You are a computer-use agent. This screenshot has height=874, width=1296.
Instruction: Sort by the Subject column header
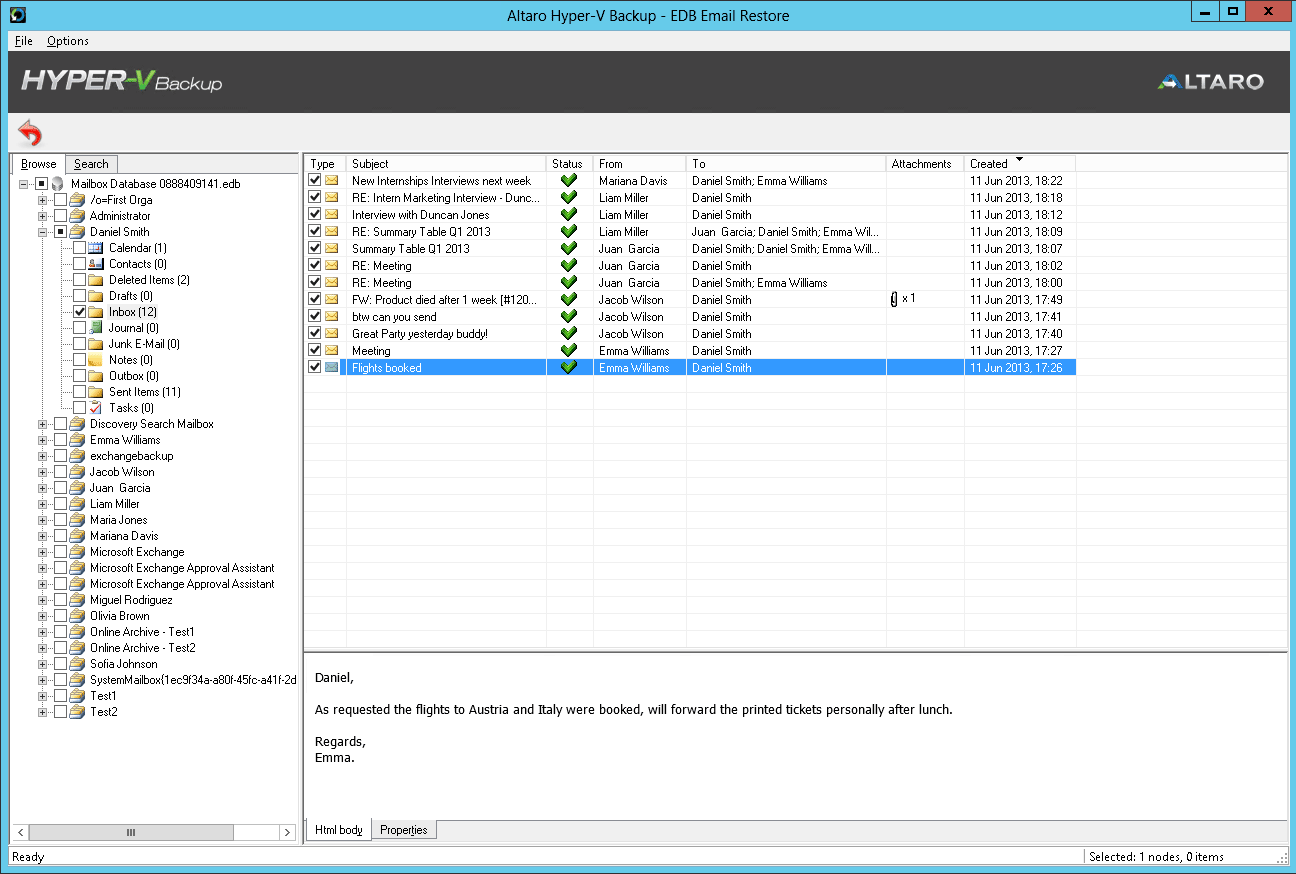pyautogui.click(x=446, y=163)
